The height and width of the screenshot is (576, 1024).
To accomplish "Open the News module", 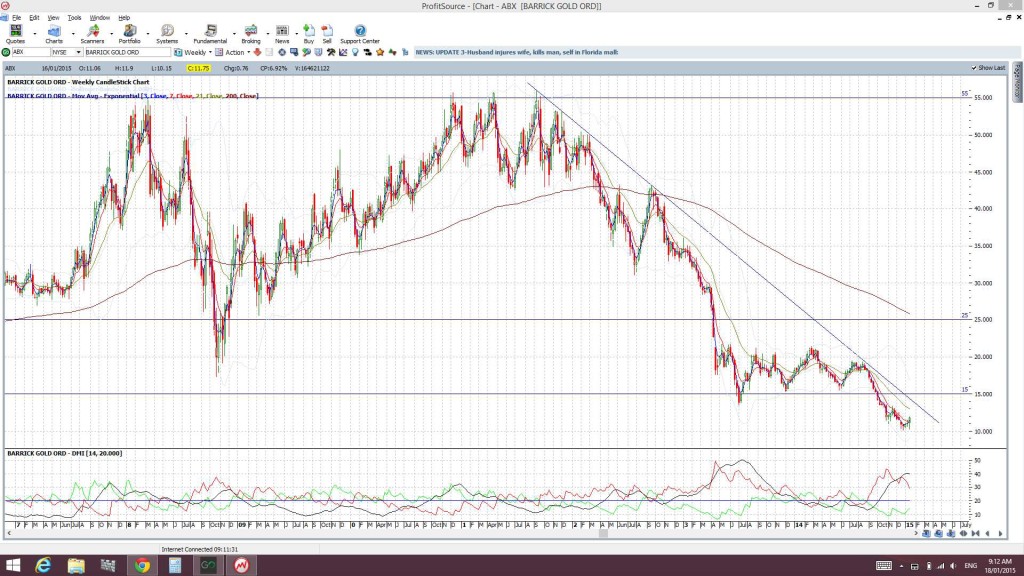I will 282,34.
